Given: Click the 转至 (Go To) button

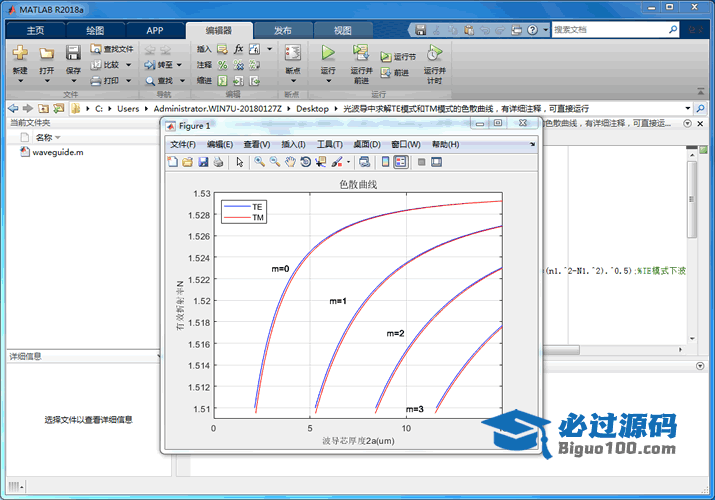Looking at the screenshot, I should tap(159, 65).
